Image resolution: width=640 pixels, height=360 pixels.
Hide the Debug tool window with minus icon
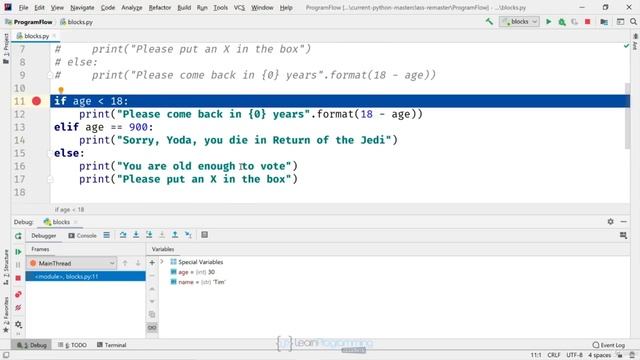pos(624,221)
